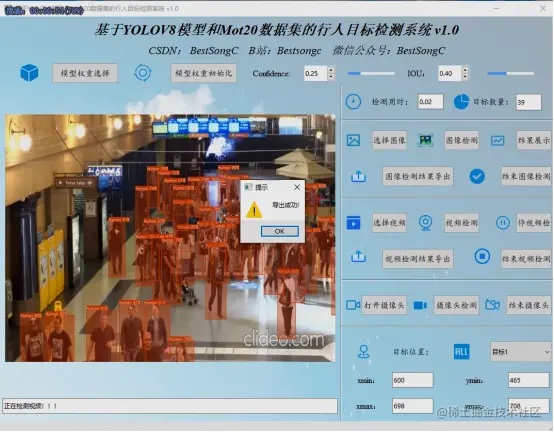Click 模型权重选择 button
The width and height of the screenshot is (554, 432).
[85, 73]
